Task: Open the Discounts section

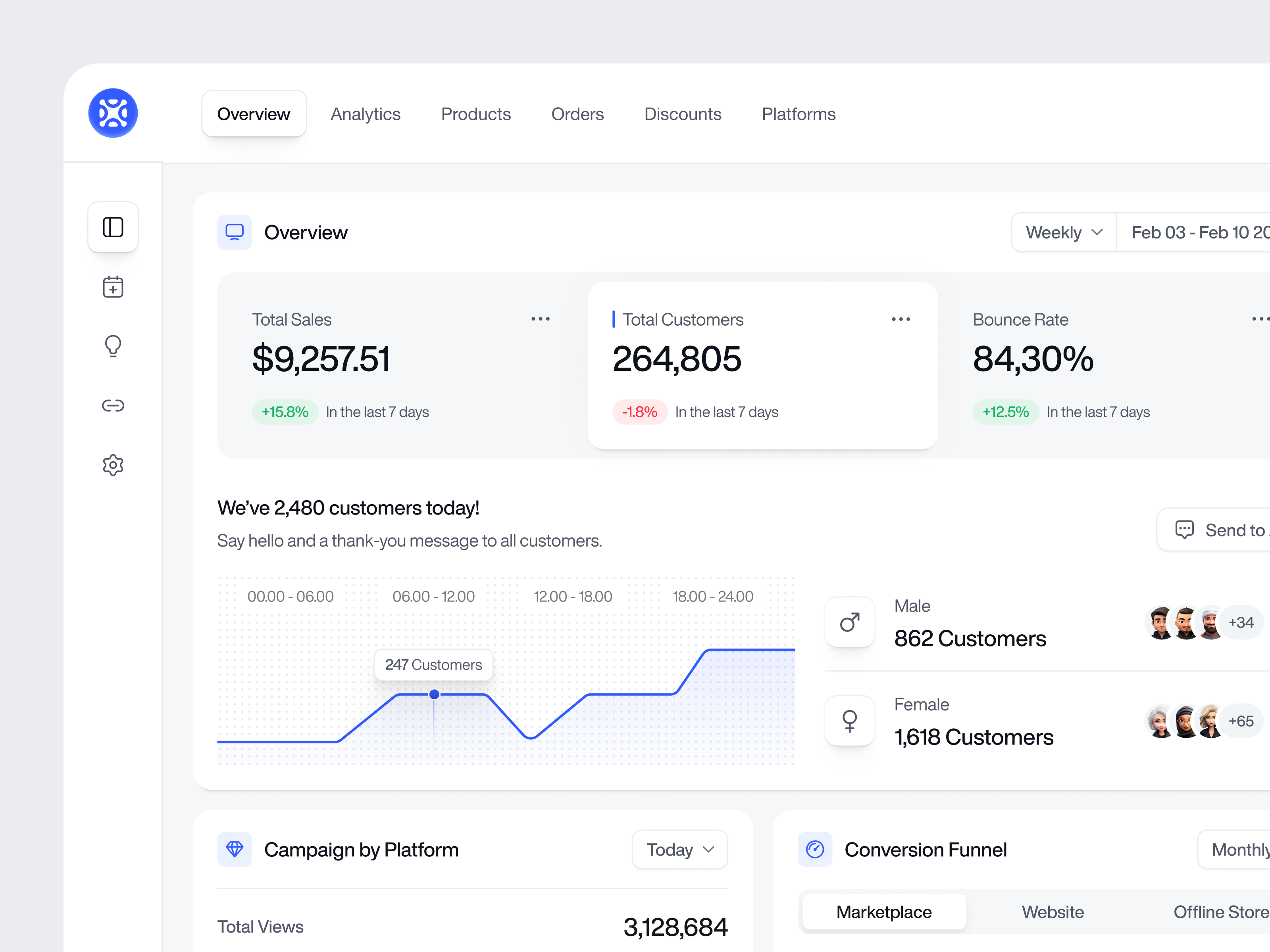Action: coord(683,113)
